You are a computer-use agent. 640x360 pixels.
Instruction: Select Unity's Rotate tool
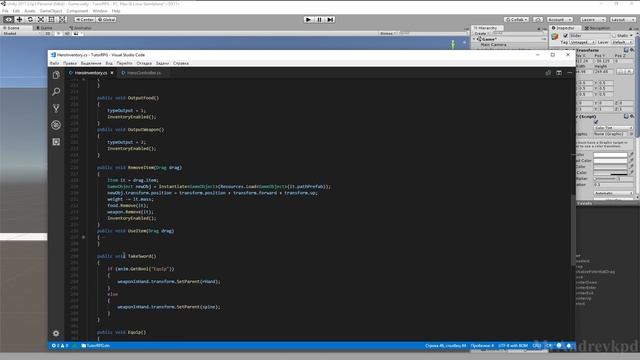(x=30, y=20)
